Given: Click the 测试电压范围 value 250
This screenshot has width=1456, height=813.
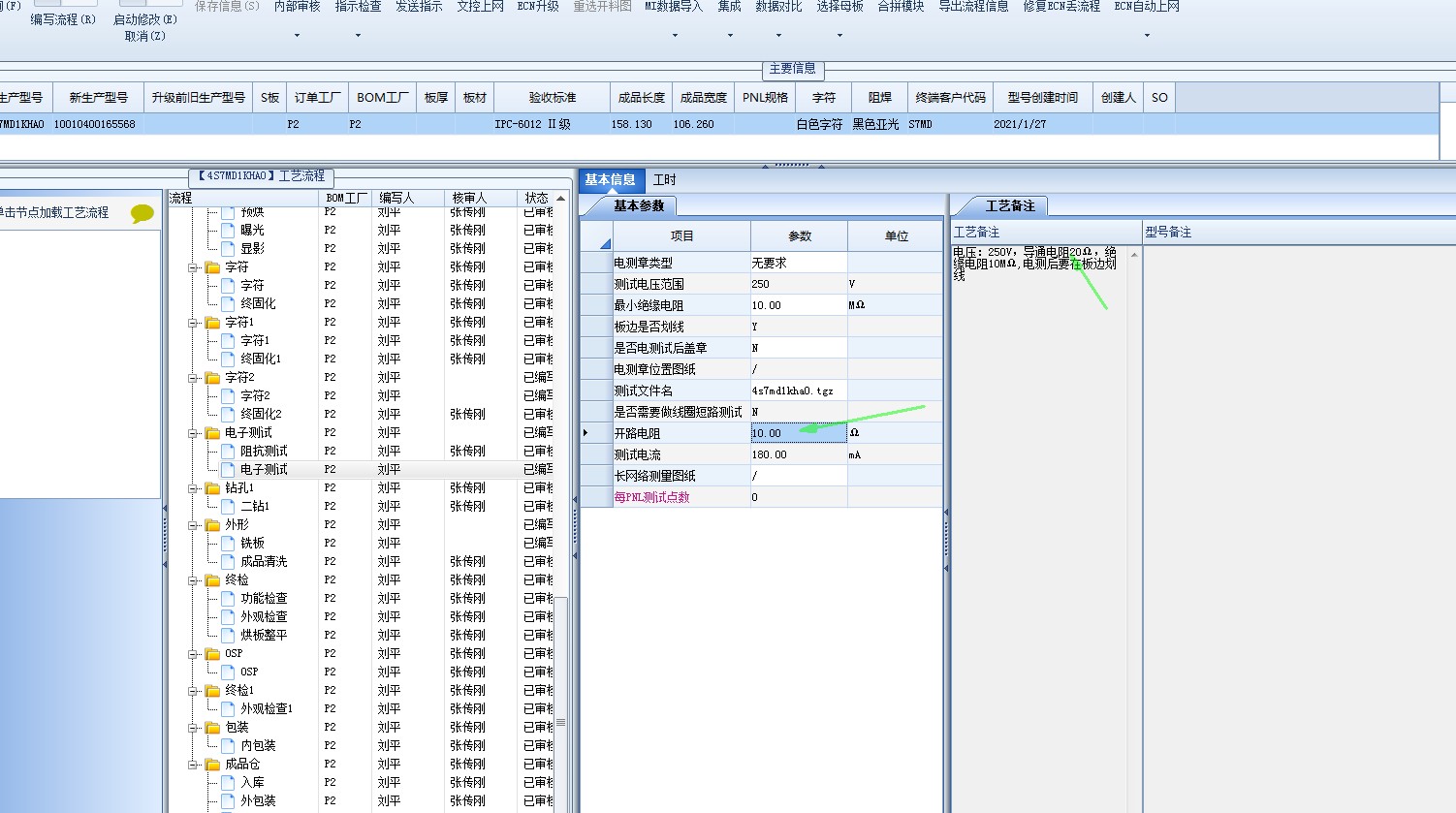Looking at the screenshot, I should pyautogui.click(x=799, y=284).
